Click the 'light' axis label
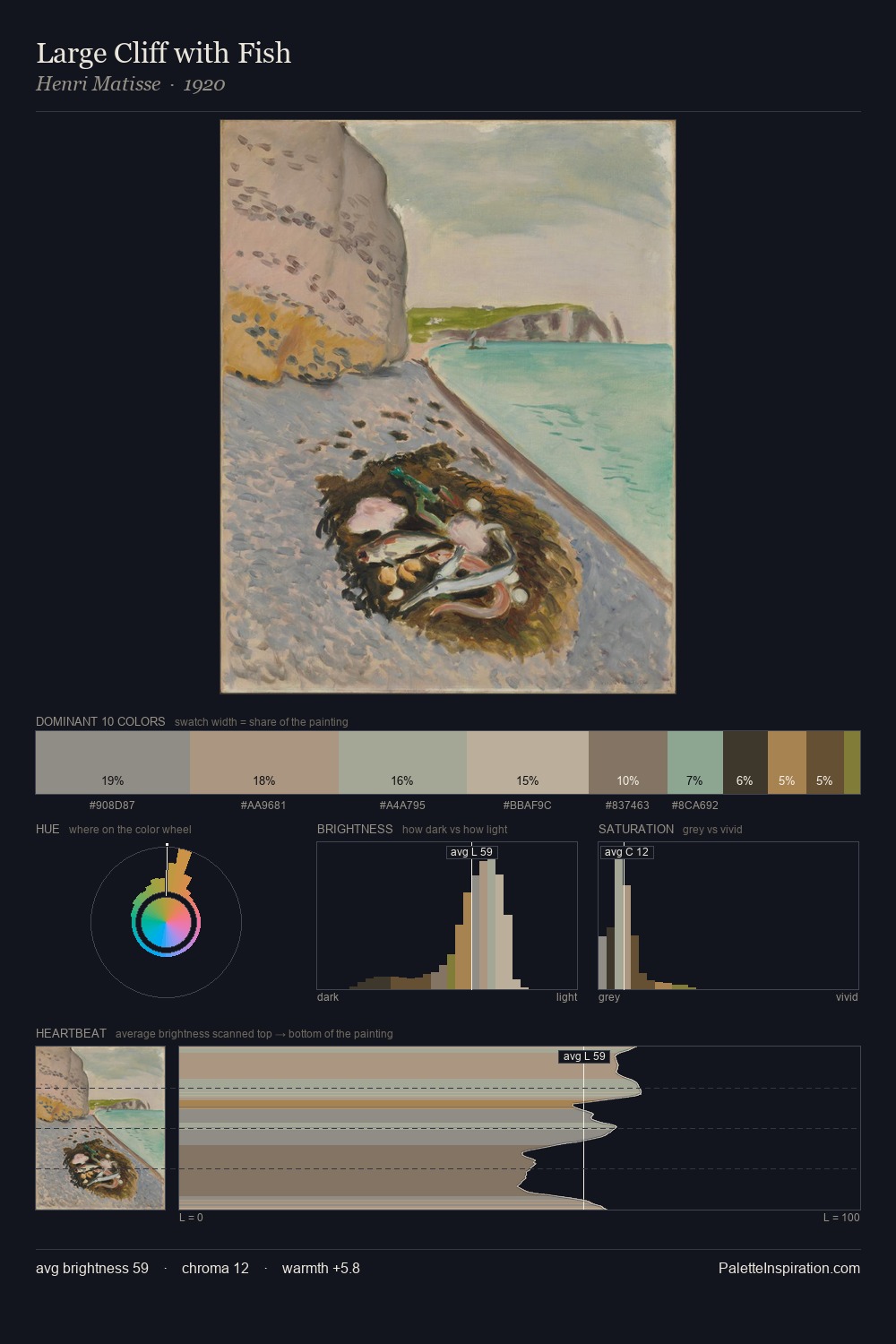 click(x=567, y=997)
